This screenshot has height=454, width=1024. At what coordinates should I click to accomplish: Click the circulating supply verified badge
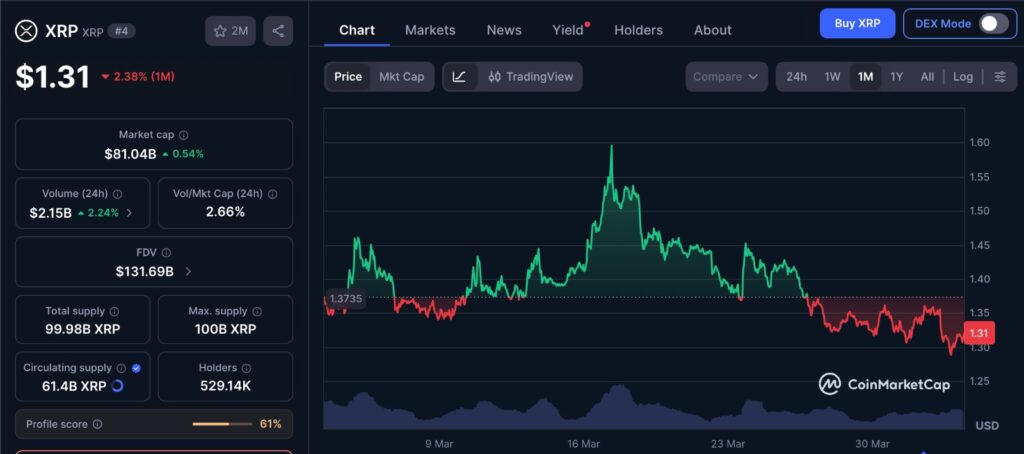[x=136, y=368]
